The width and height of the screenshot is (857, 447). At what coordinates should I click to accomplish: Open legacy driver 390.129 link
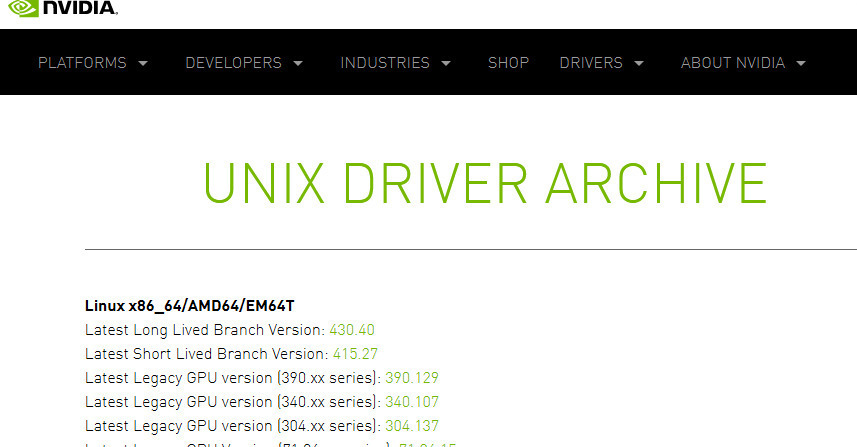[412, 378]
